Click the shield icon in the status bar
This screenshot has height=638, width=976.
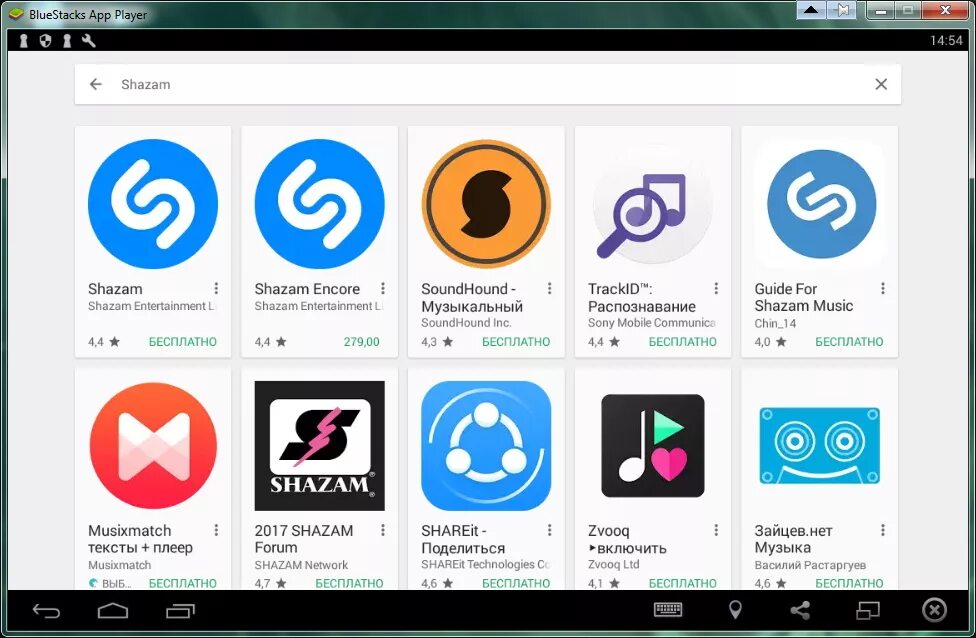pos(45,41)
